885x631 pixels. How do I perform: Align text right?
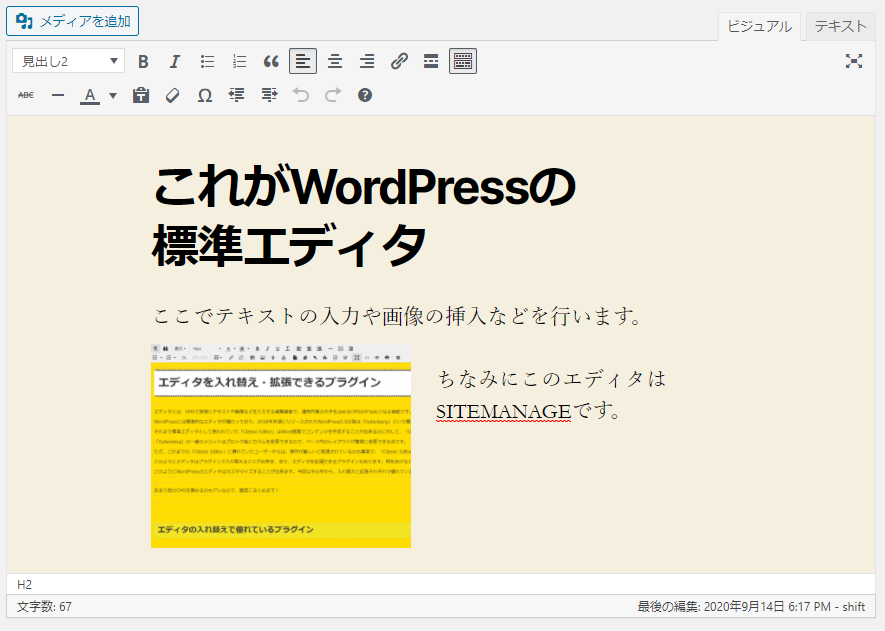pos(367,61)
